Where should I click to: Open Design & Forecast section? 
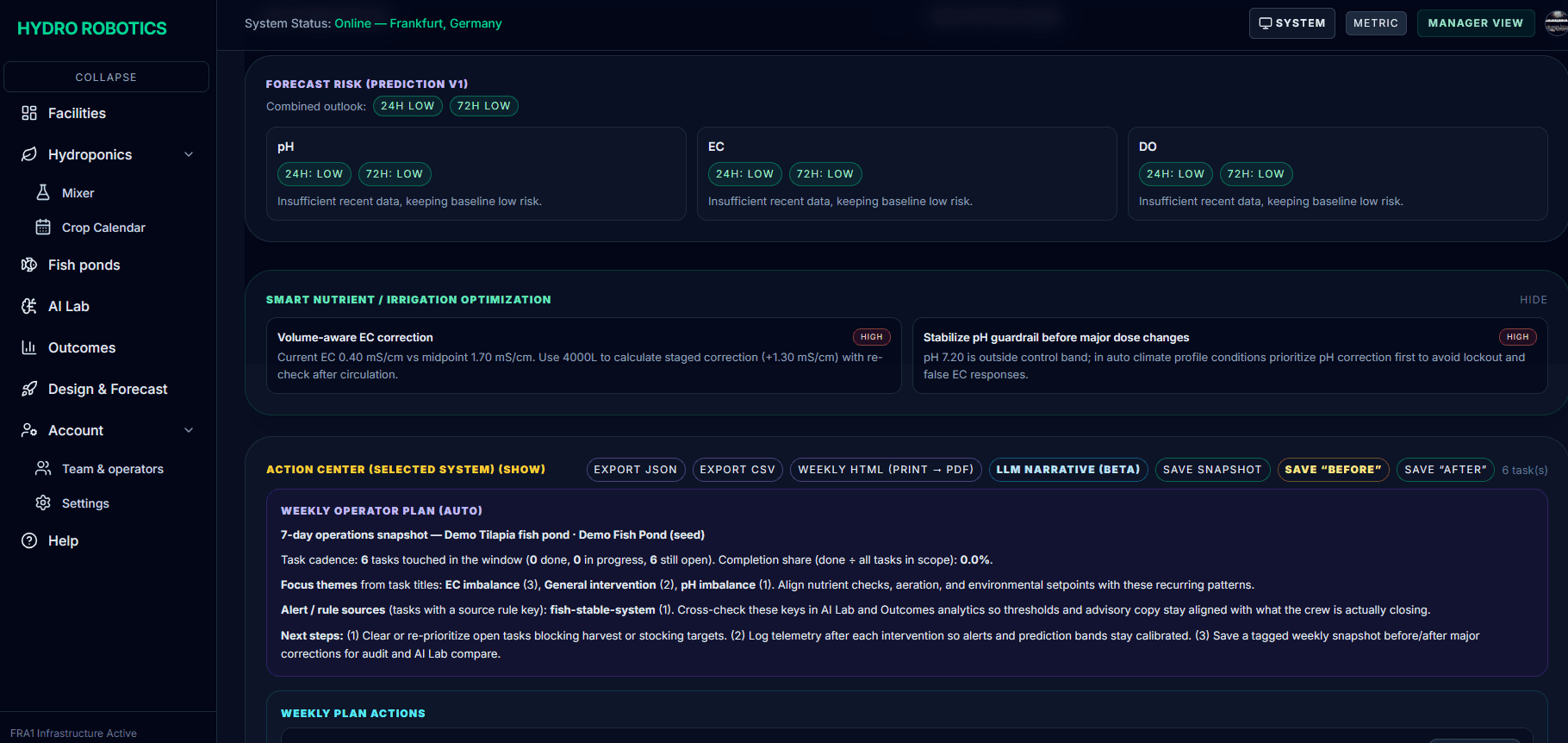pyautogui.click(x=108, y=389)
